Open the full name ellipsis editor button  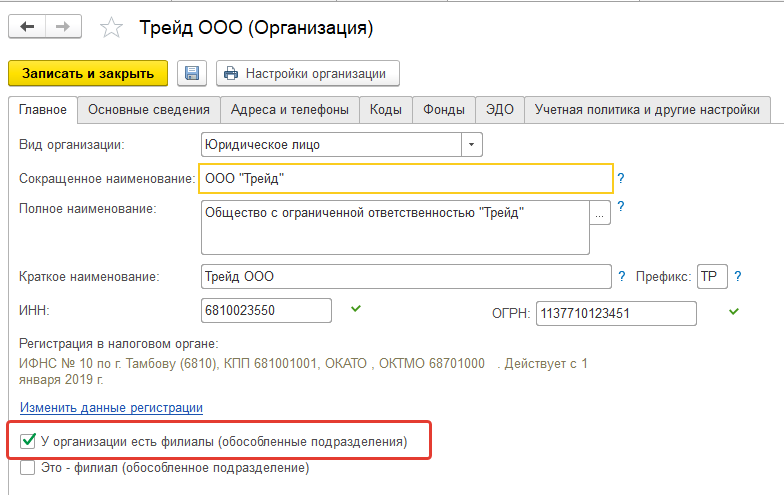click(600, 213)
